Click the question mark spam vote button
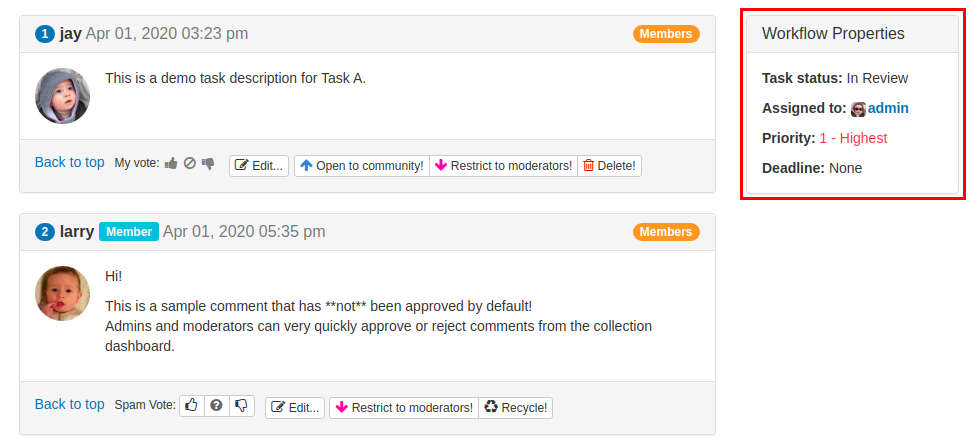This screenshot has height=446, width=977. (217, 406)
